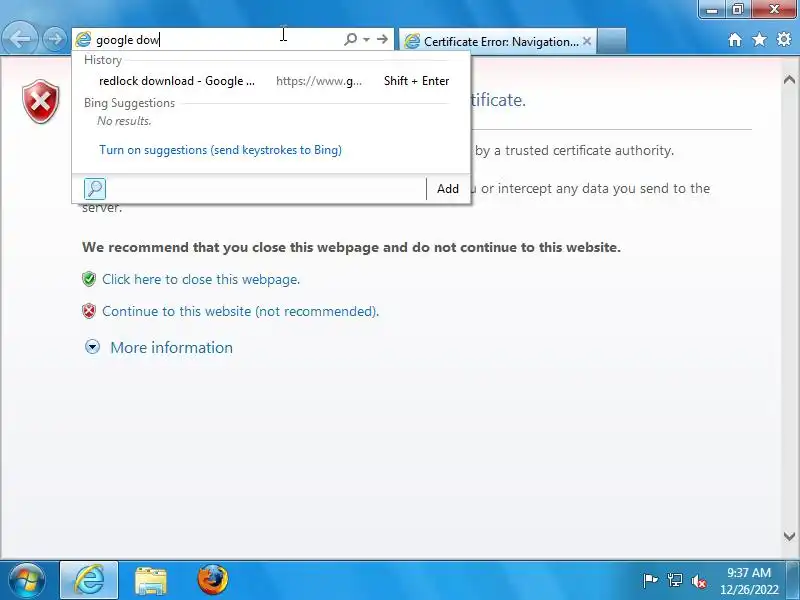Click the large red certificate error shield
This screenshot has height=600, width=800.
[41, 101]
